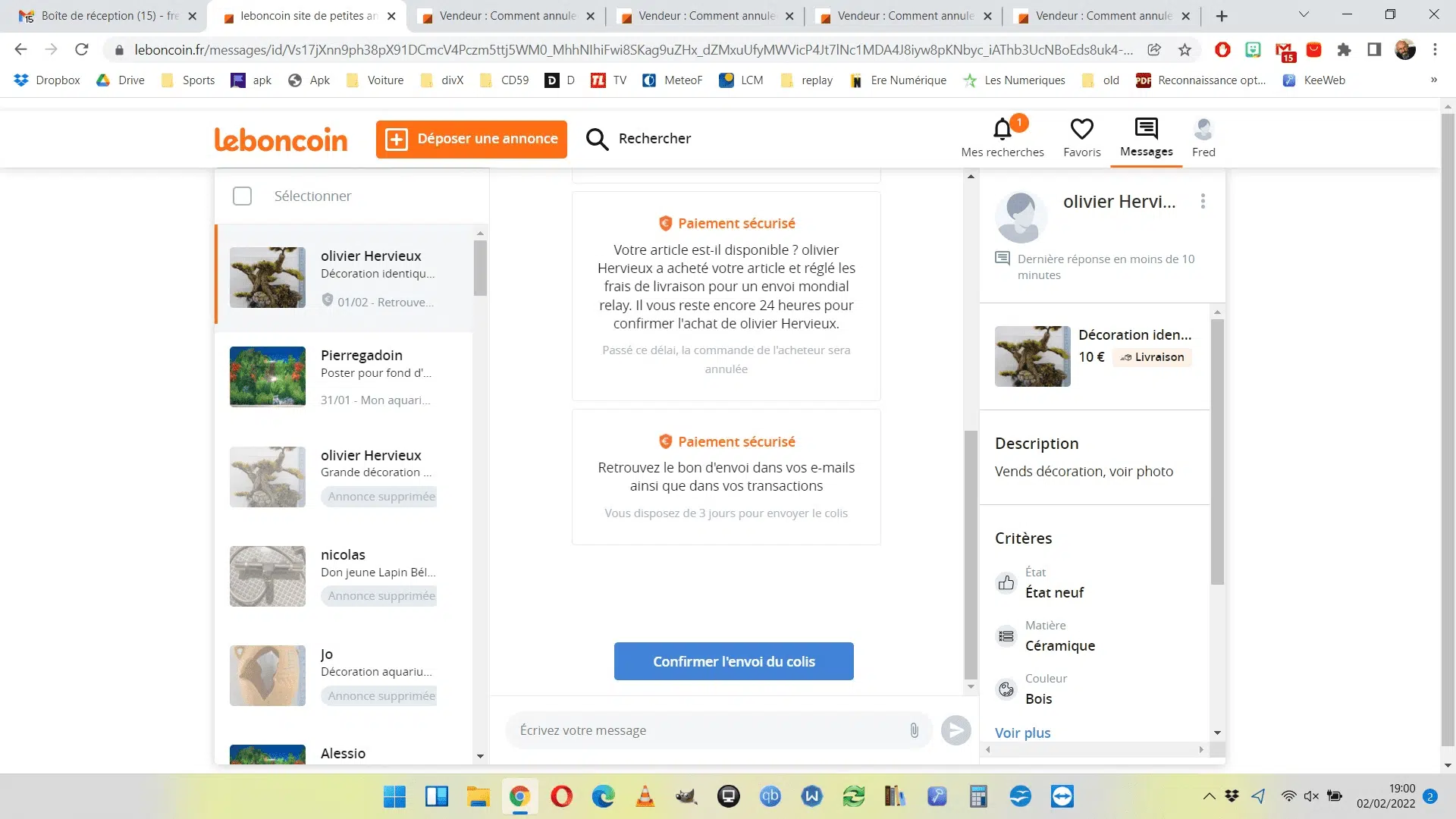Expand the Critères section details
The height and width of the screenshot is (819, 1456).
(x=1023, y=732)
